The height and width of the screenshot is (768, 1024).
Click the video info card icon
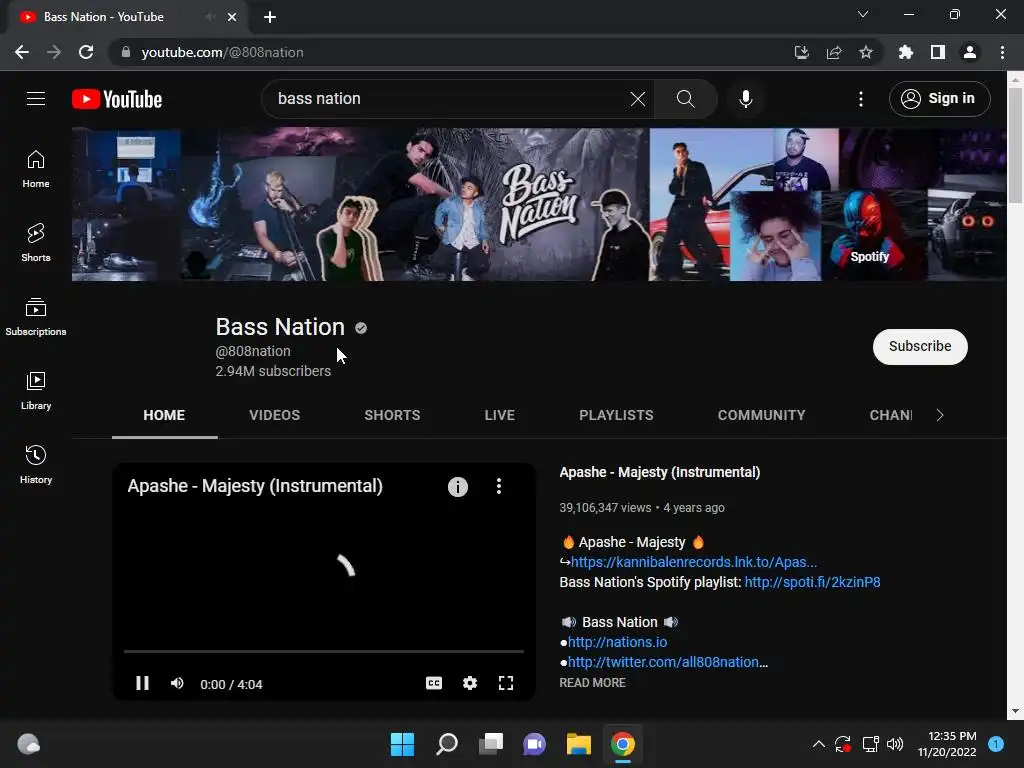[458, 487]
